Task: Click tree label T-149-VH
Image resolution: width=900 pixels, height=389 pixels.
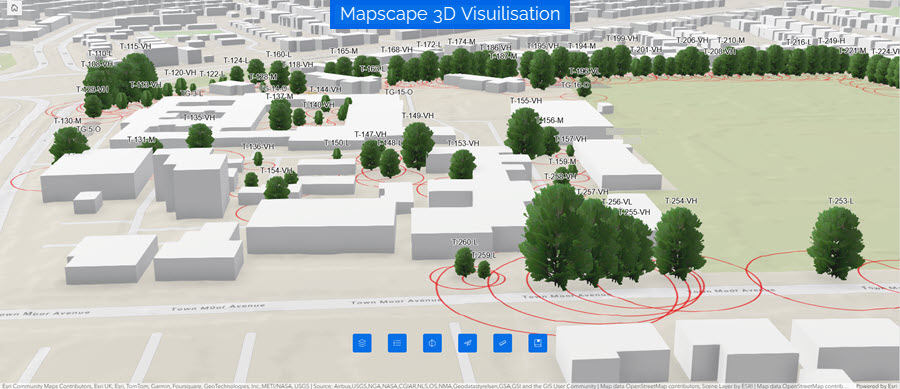Action: tap(418, 116)
